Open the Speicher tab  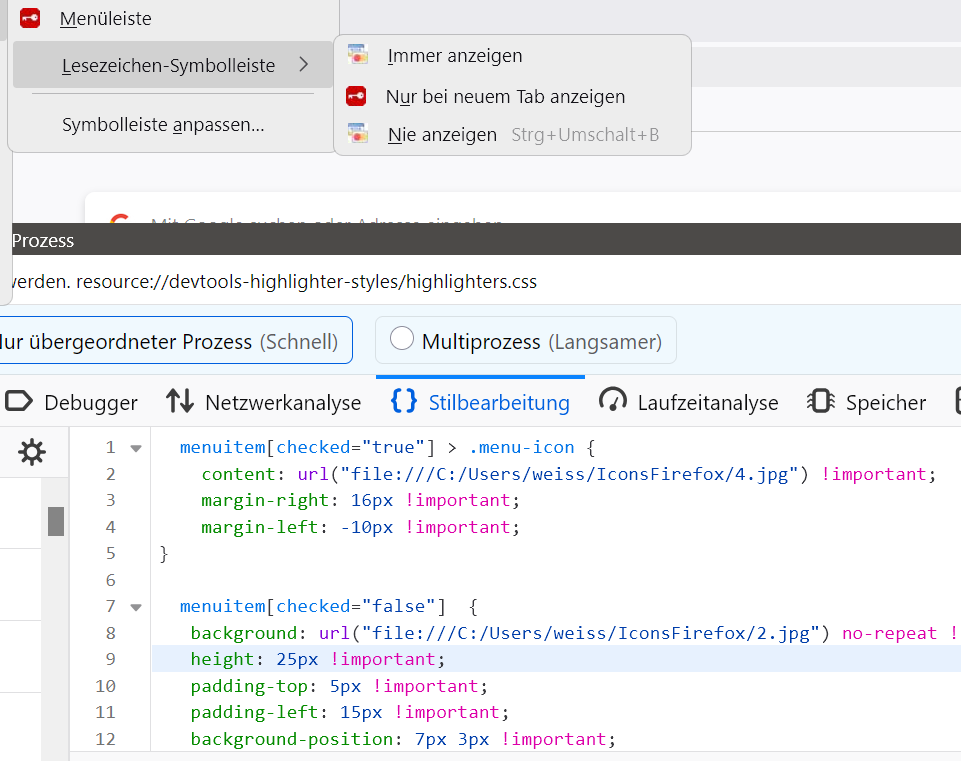tap(885, 403)
